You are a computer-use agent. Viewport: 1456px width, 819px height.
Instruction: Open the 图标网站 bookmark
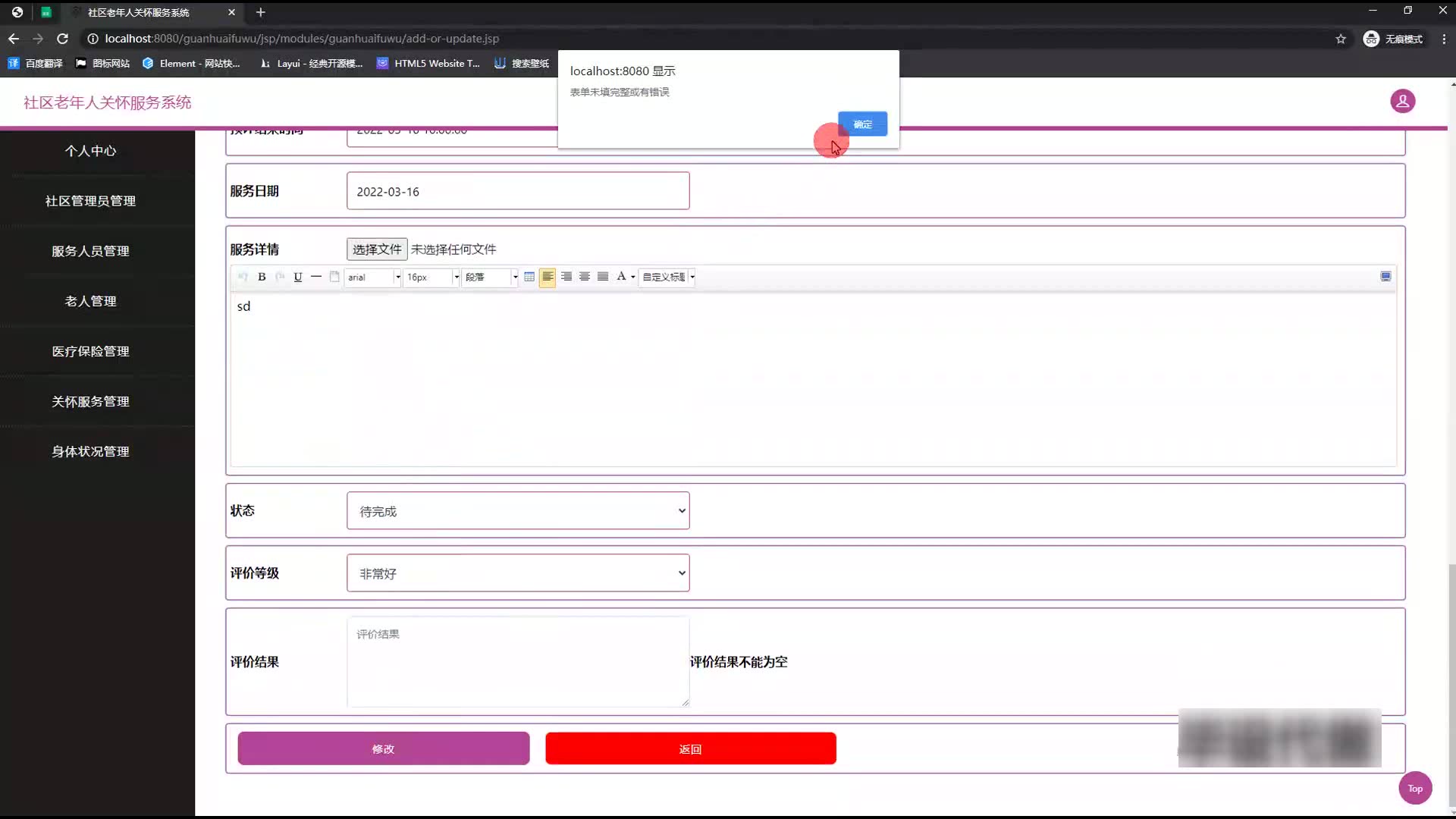[102, 64]
